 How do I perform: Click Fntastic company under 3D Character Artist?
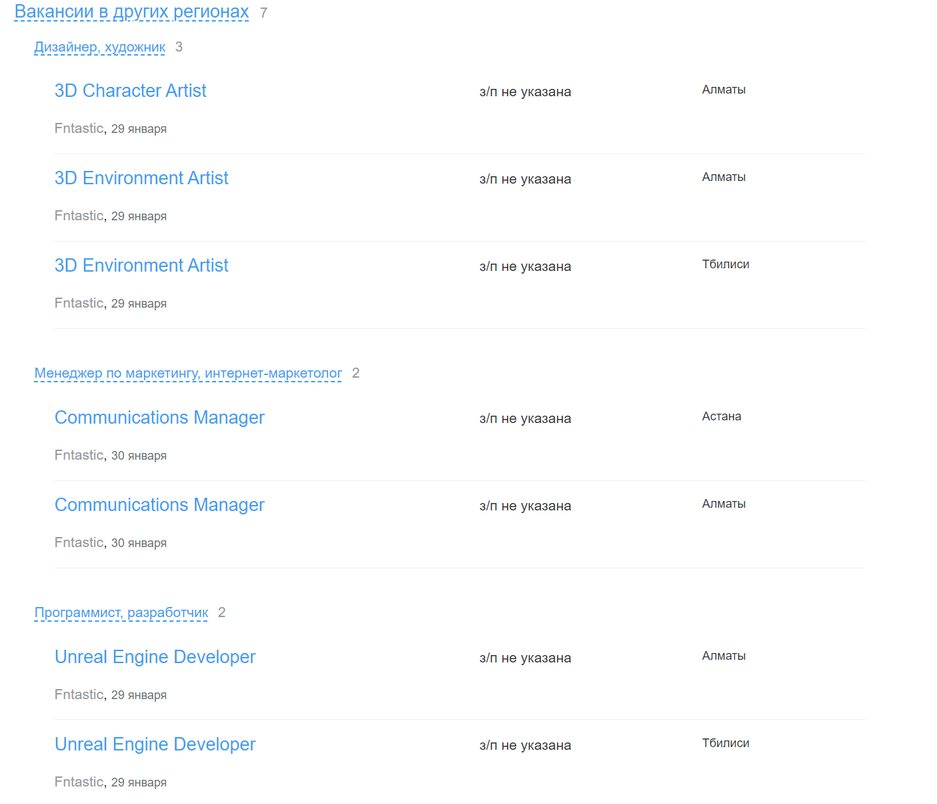78,128
